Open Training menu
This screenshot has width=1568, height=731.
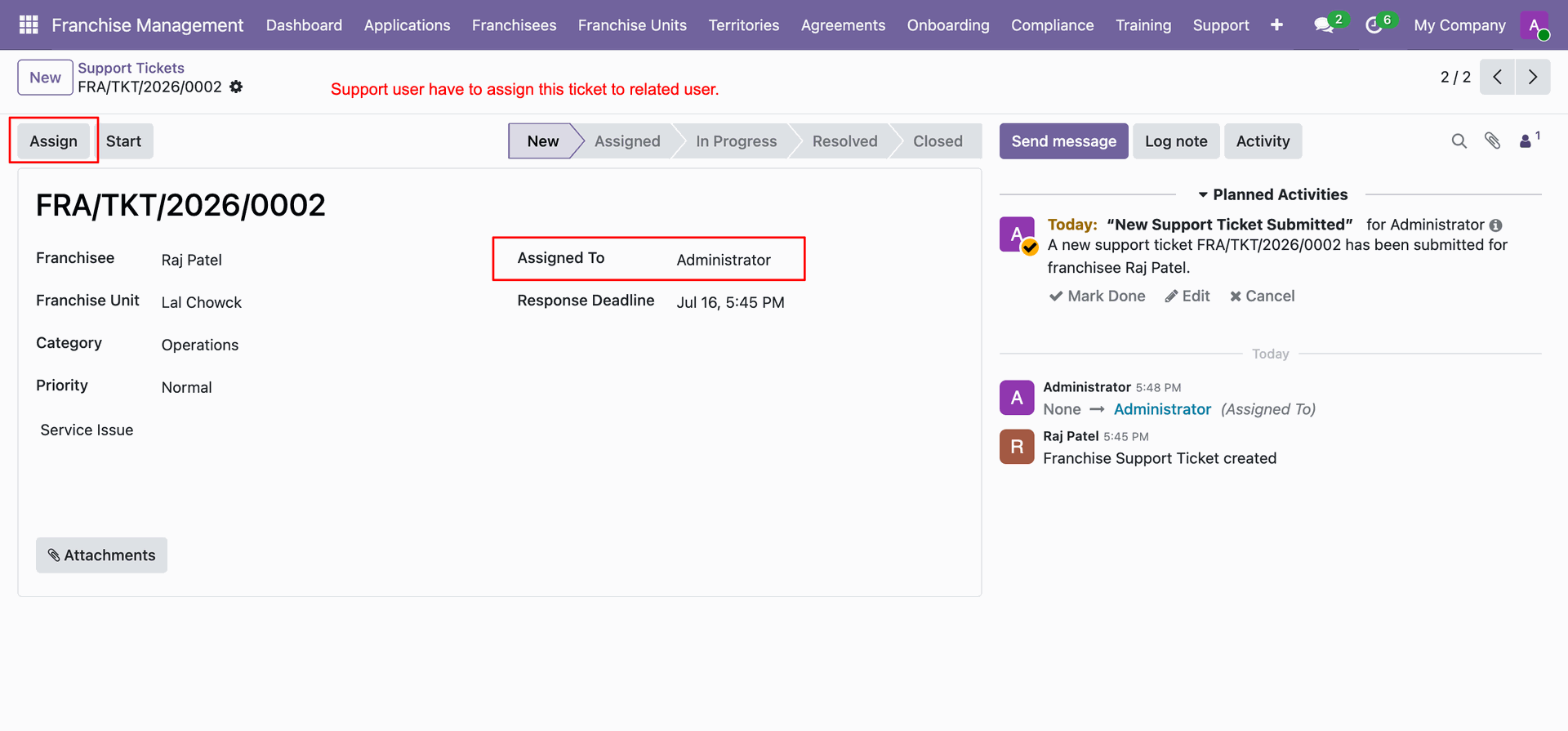pos(1143,25)
